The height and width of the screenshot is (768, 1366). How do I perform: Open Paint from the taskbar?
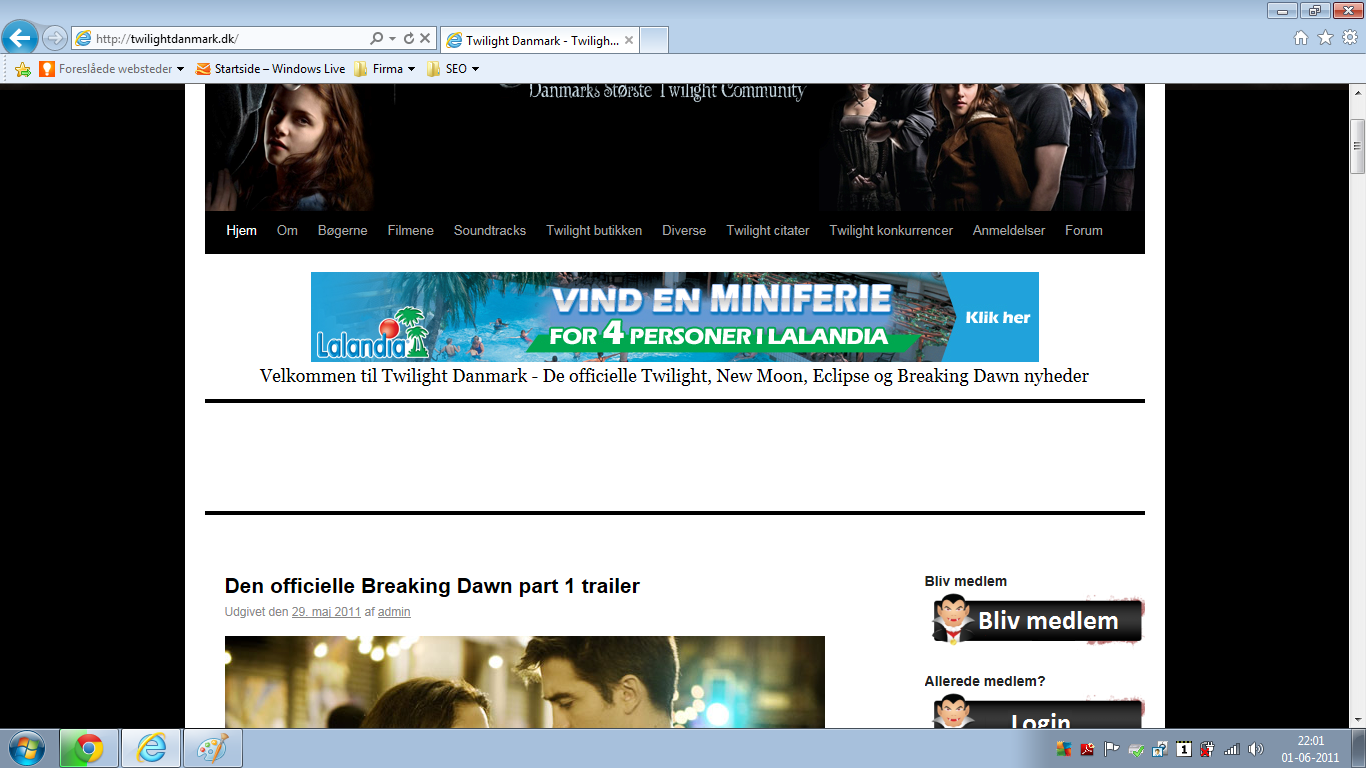pyautogui.click(x=212, y=748)
